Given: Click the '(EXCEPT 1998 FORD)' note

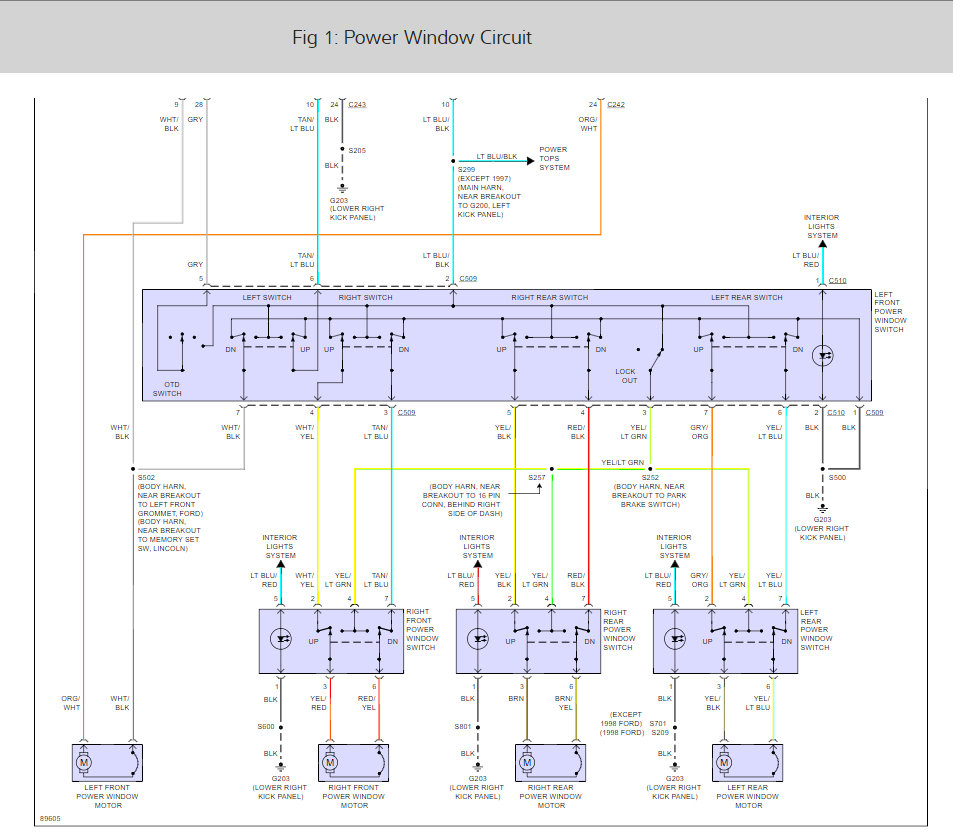Looking at the screenshot, I should coord(622,719).
